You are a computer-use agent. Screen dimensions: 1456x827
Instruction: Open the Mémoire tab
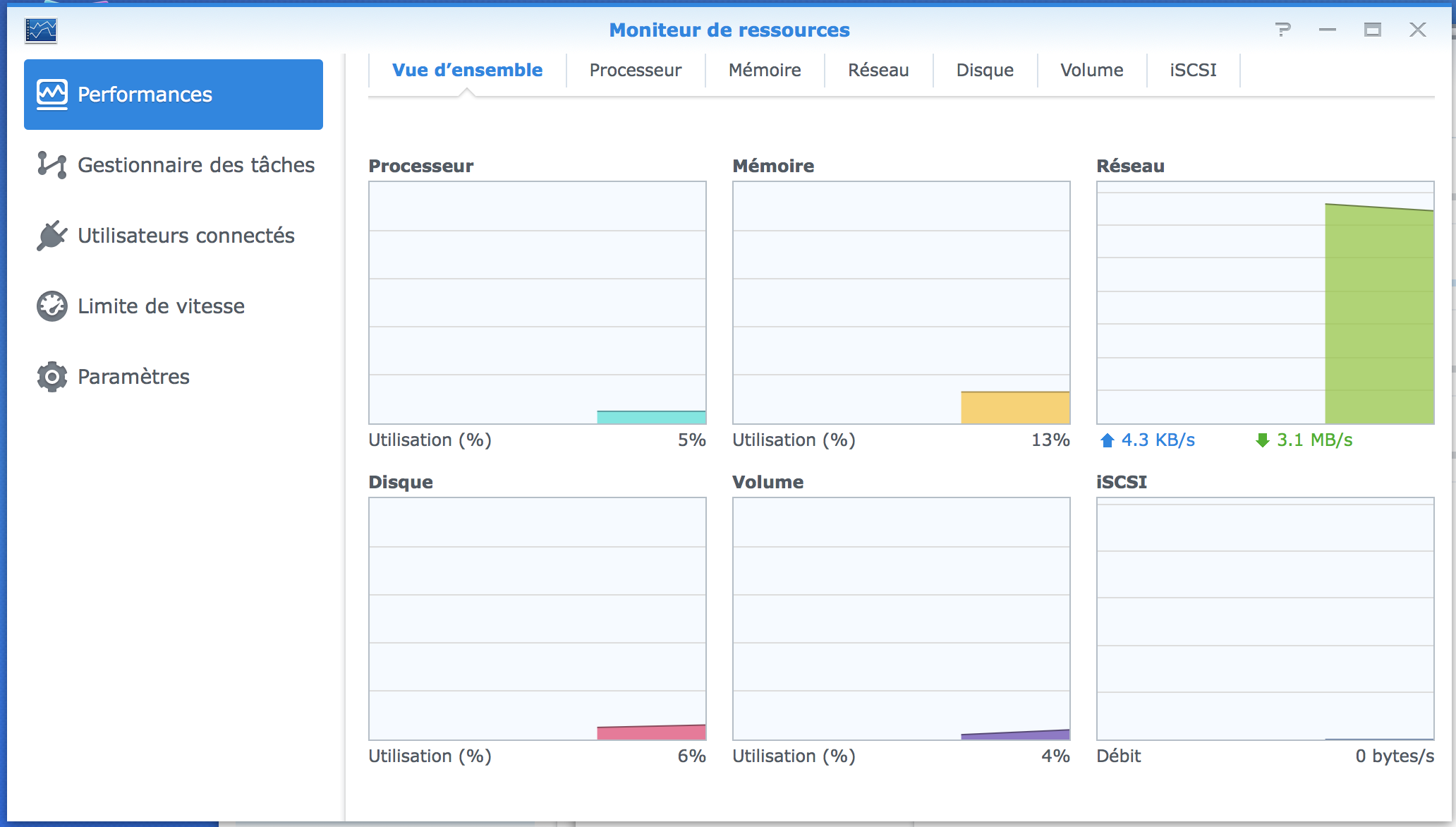(x=765, y=71)
